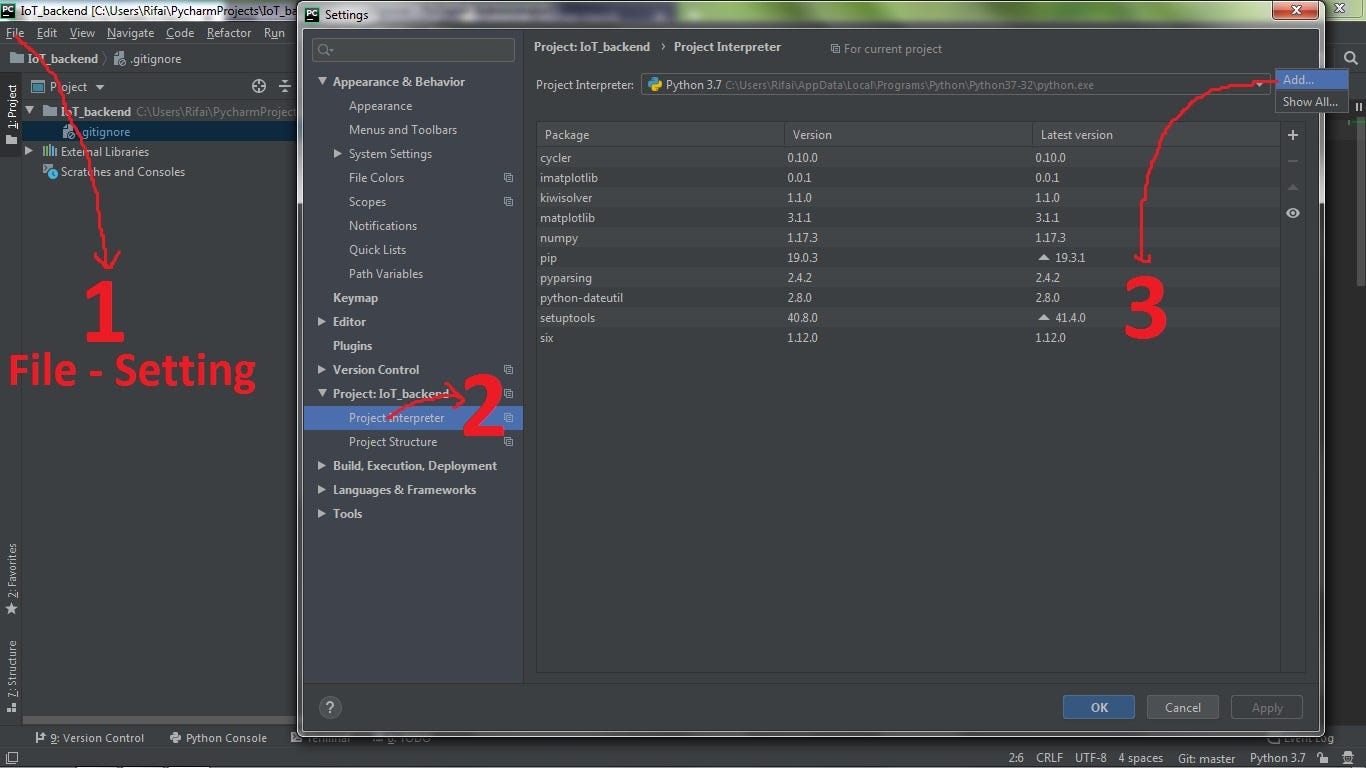This screenshot has height=768, width=1366.
Task: Open the File menu
Action: click(15, 33)
